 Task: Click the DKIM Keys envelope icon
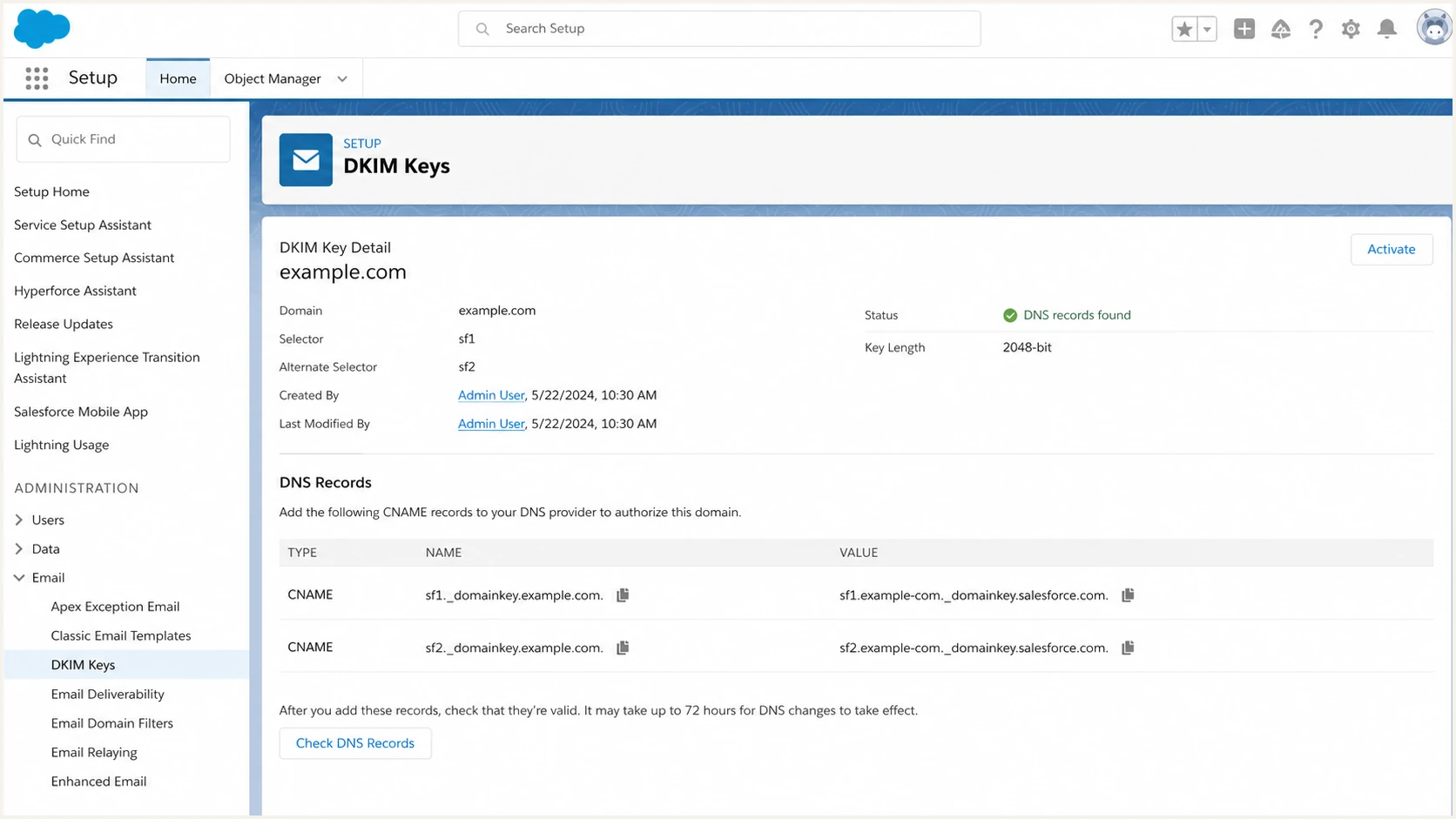tap(306, 159)
